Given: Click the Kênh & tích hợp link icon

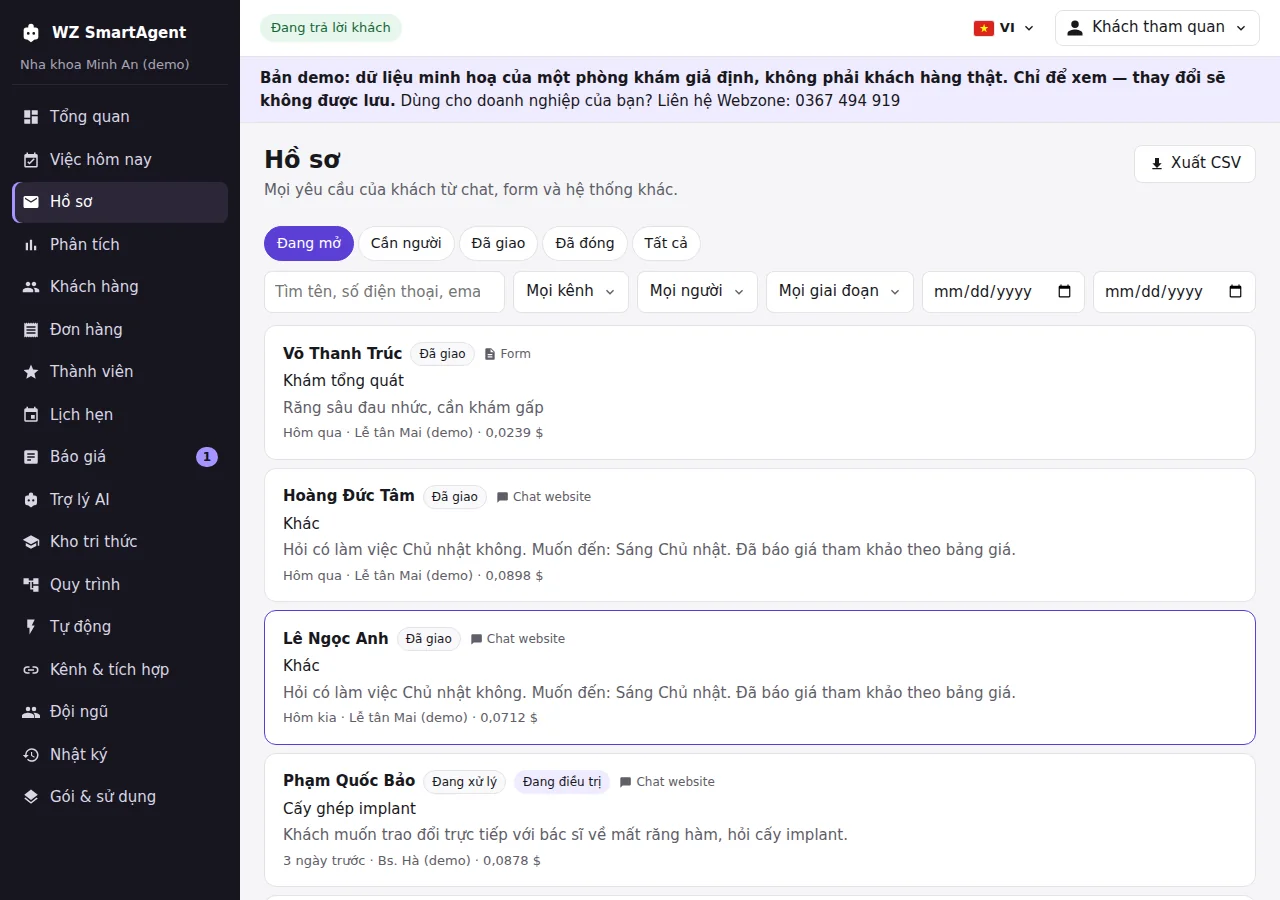Looking at the screenshot, I should [31, 670].
